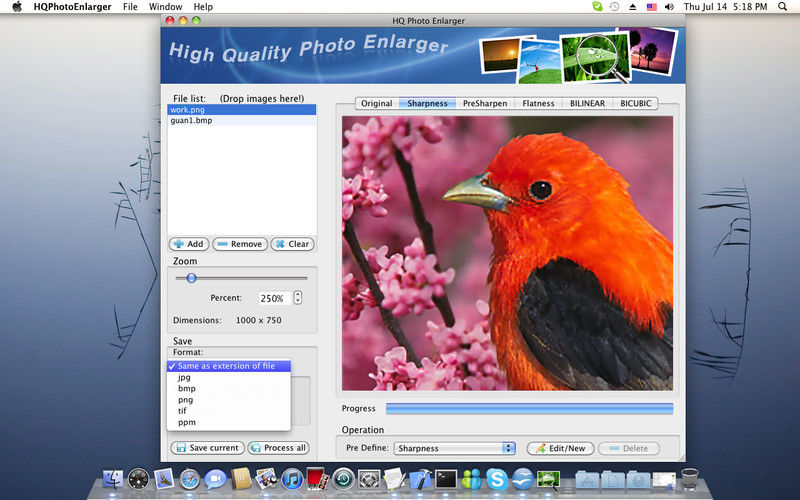Click the progress bar
This screenshot has width=800, height=500.
529,408
